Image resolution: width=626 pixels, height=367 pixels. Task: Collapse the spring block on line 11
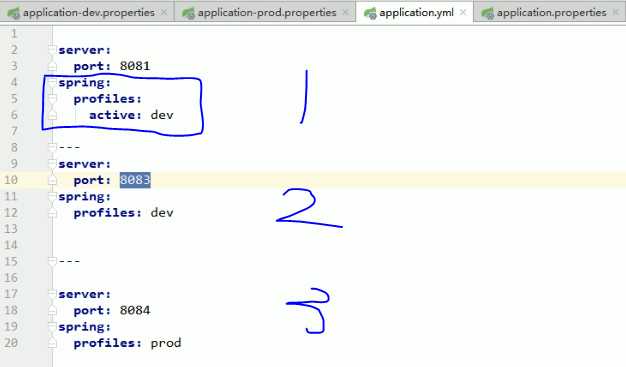52,196
